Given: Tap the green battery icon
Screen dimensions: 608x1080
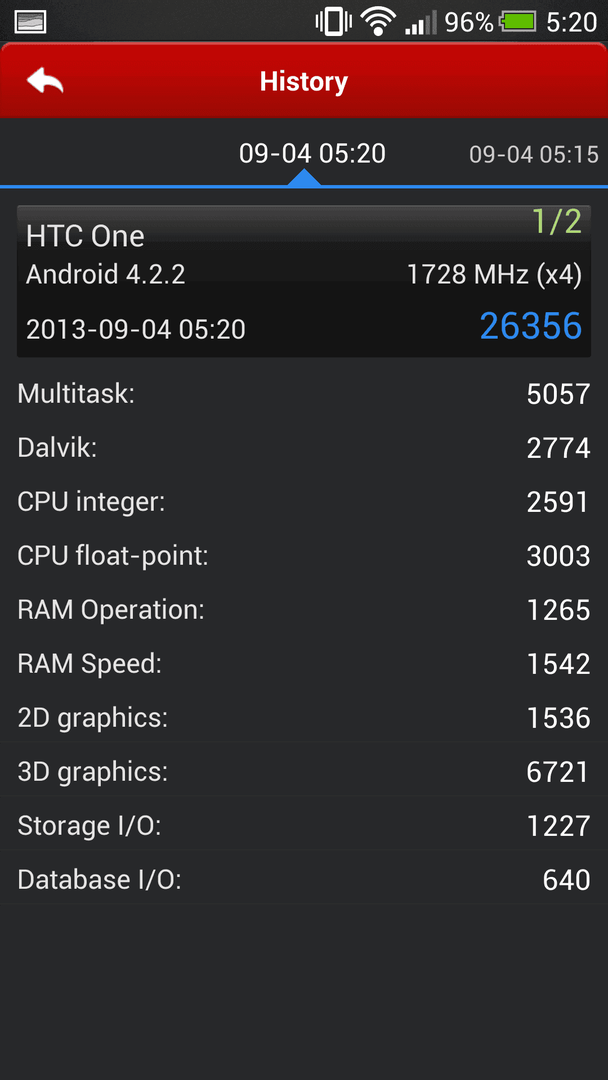Looking at the screenshot, I should [x=518, y=23].
